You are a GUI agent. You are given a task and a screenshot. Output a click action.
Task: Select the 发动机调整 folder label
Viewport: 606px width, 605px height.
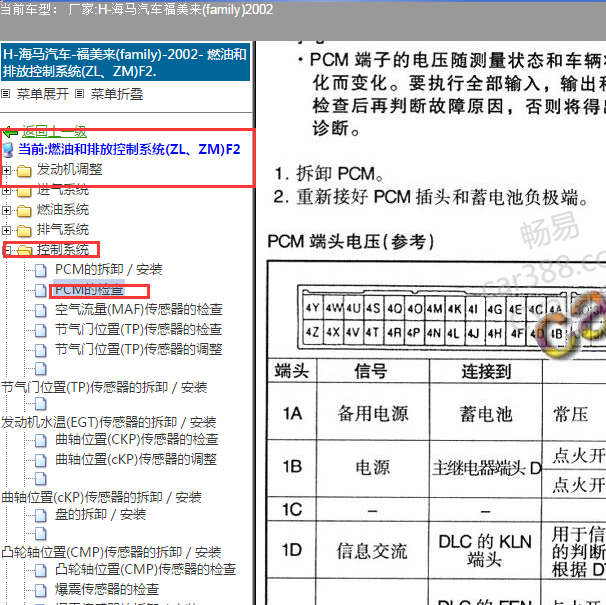70,169
